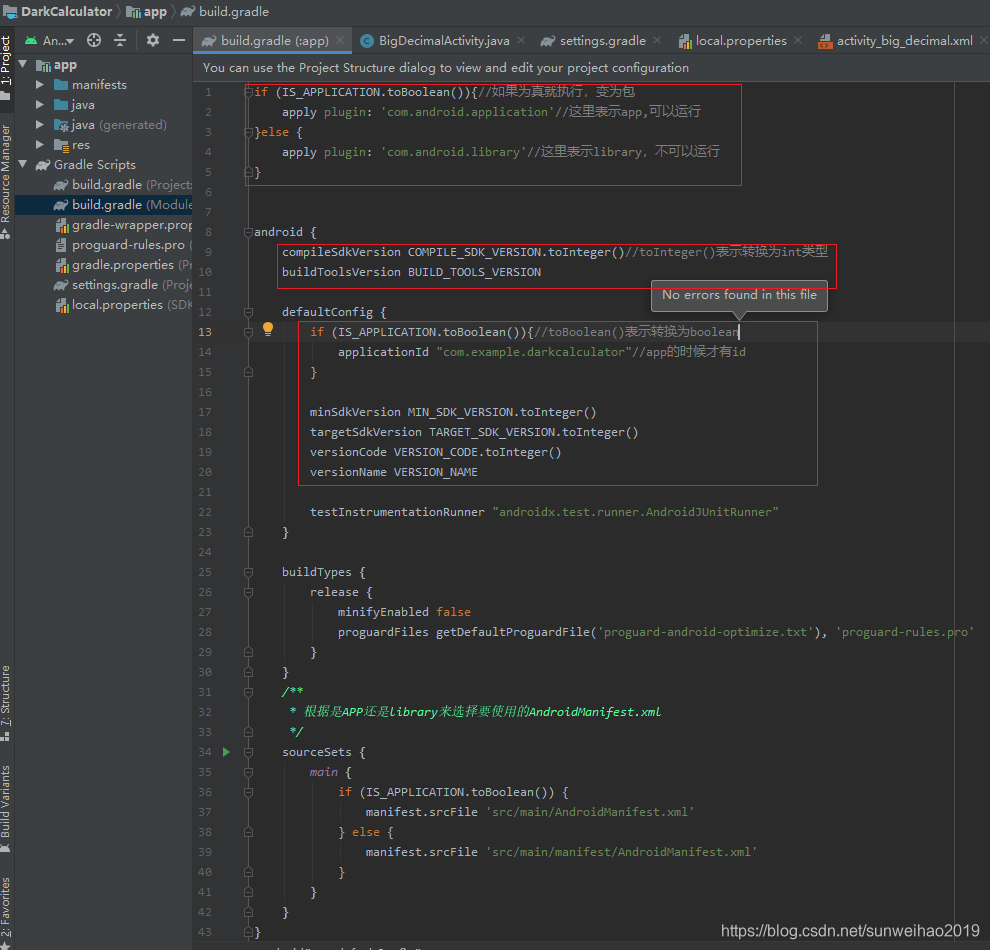
Task: Open the Android view dropdown
Action: pyautogui.click(x=49, y=40)
